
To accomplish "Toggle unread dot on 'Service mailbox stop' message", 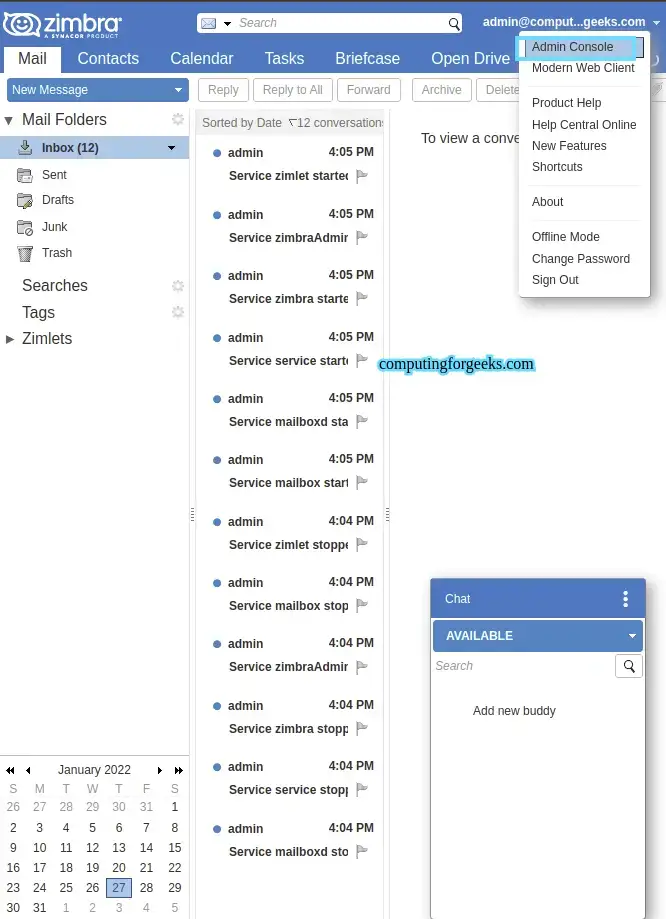I will point(217,583).
